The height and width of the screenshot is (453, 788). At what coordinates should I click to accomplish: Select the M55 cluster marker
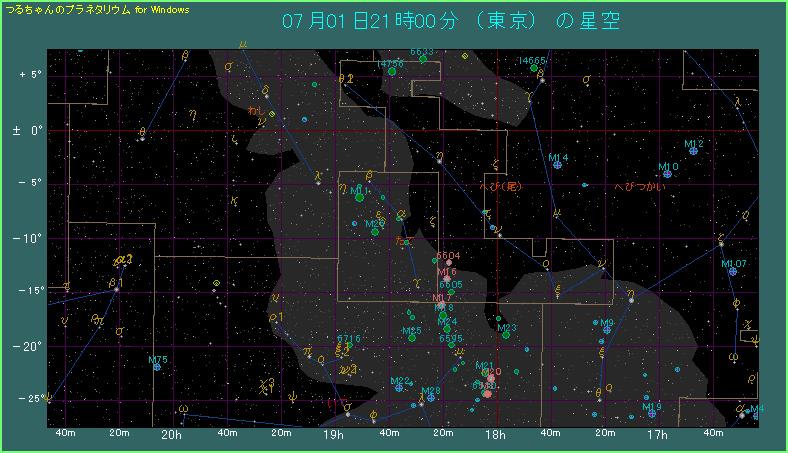411,338
